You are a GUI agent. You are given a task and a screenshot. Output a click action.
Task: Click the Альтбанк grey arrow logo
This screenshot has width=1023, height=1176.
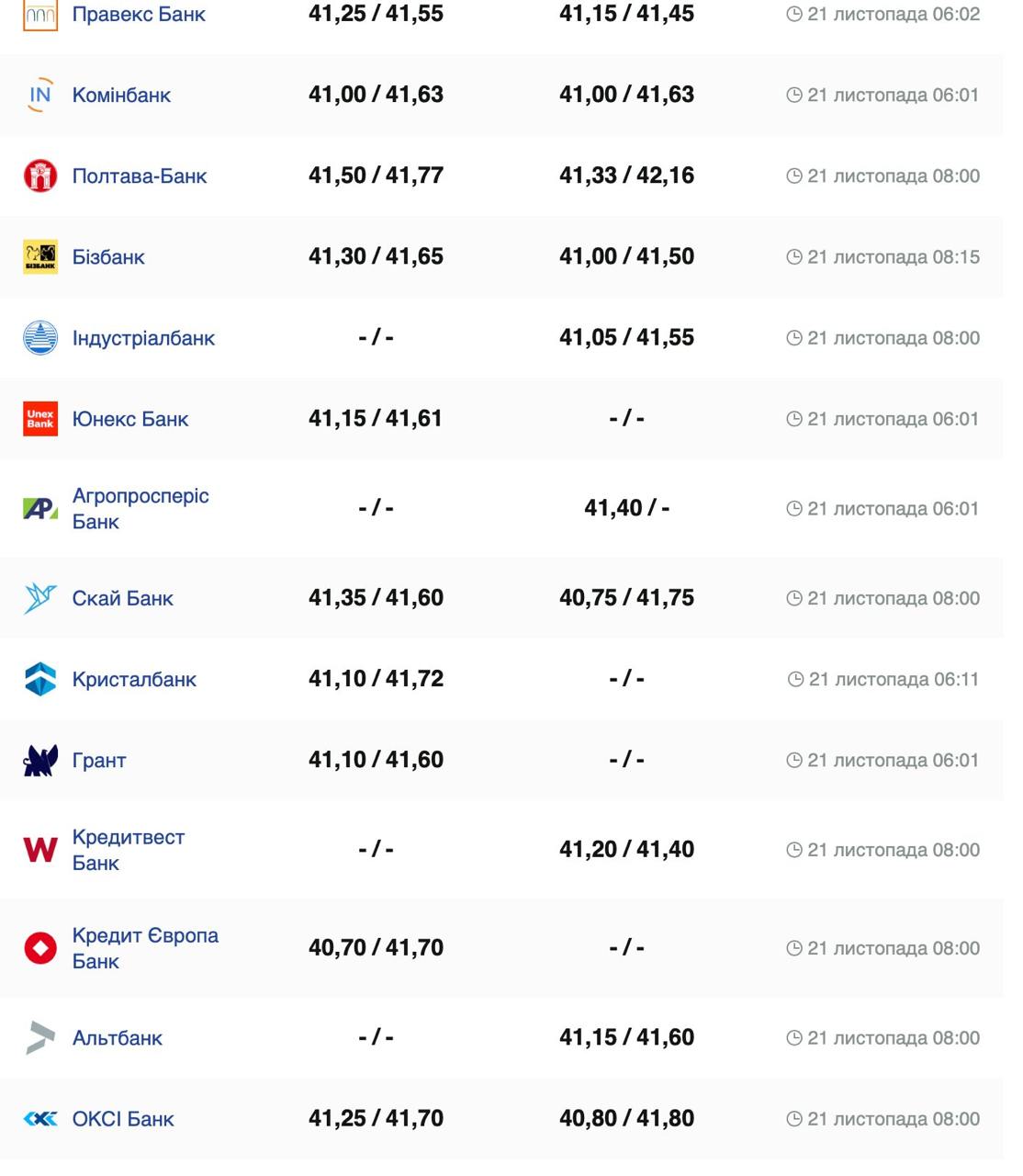[x=40, y=1037]
